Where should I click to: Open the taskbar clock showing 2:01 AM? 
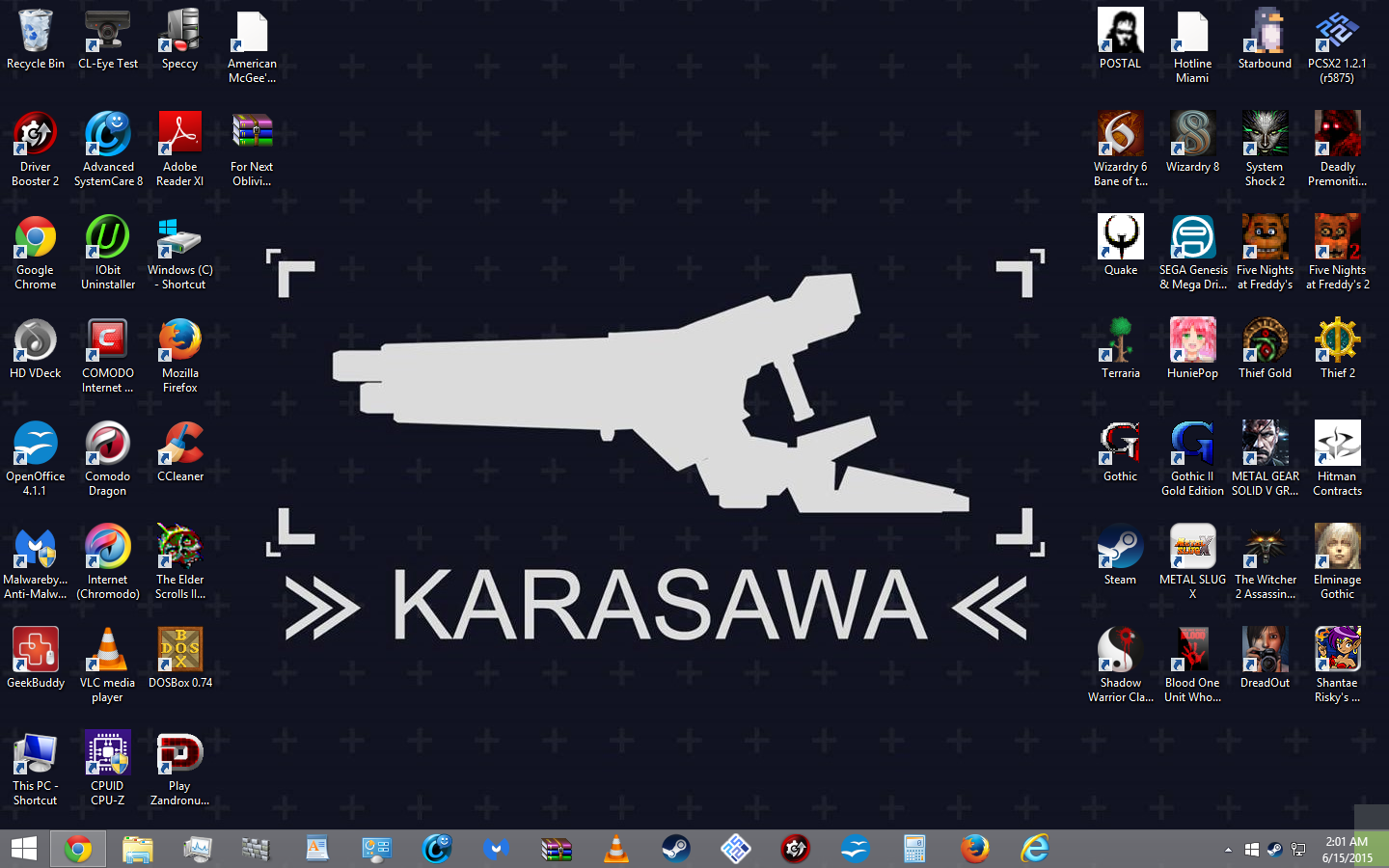coord(1348,850)
